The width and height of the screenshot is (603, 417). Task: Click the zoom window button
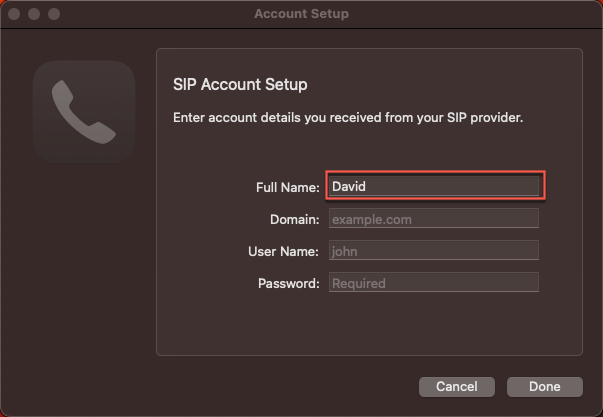(53, 15)
